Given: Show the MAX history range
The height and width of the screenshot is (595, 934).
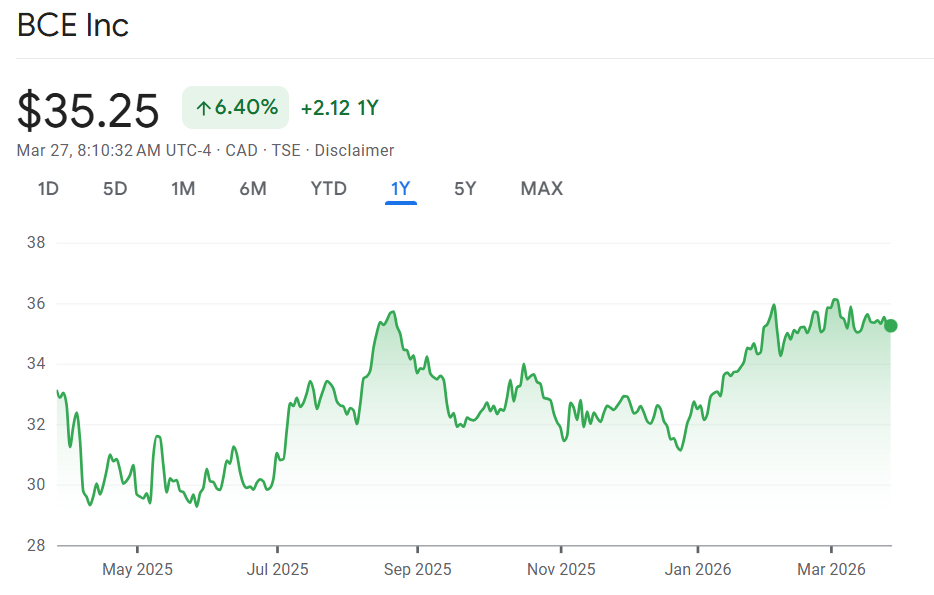Looking at the screenshot, I should [x=541, y=188].
